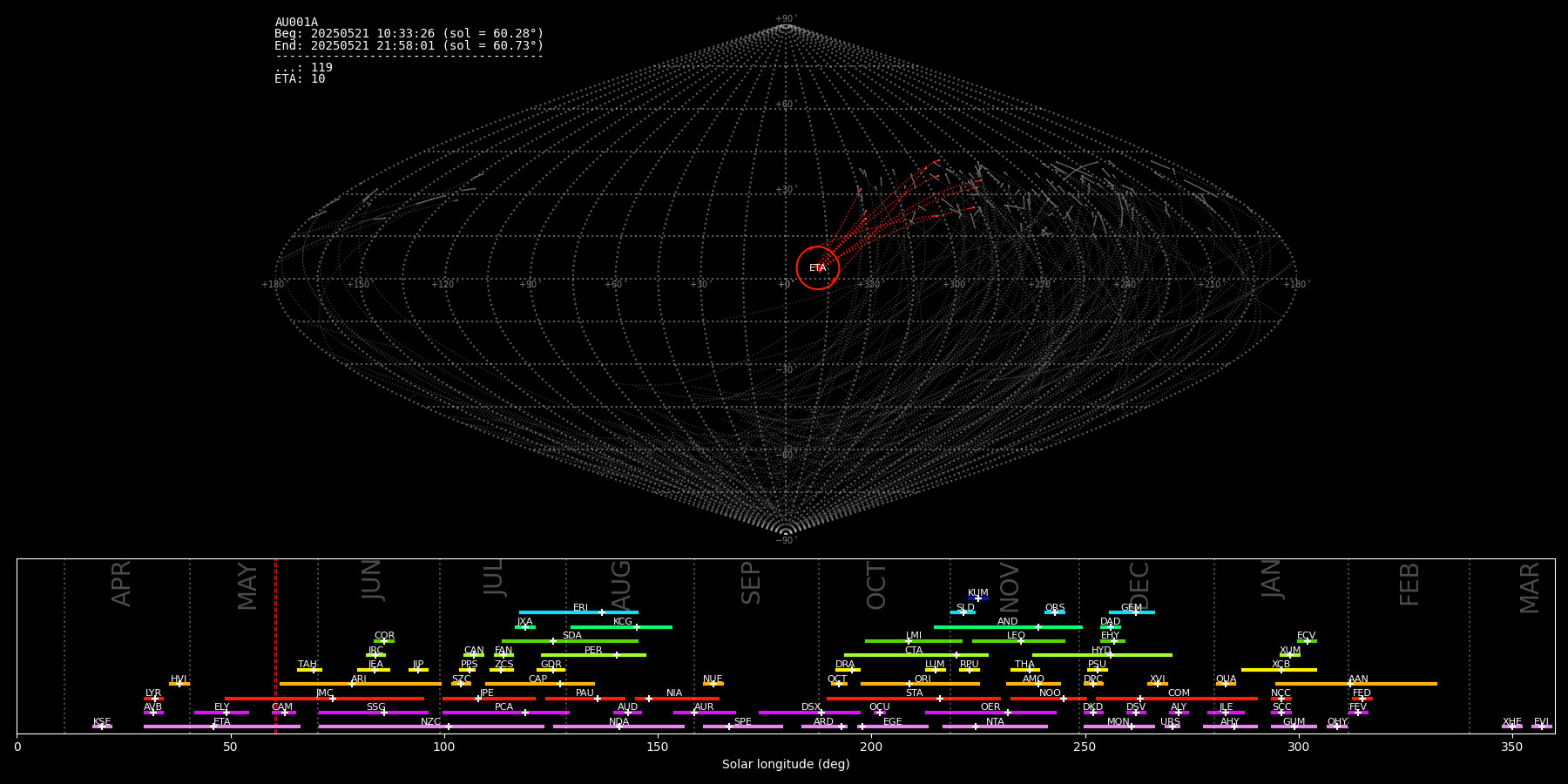Select the QUA shower label

click(x=1227, y=679)
